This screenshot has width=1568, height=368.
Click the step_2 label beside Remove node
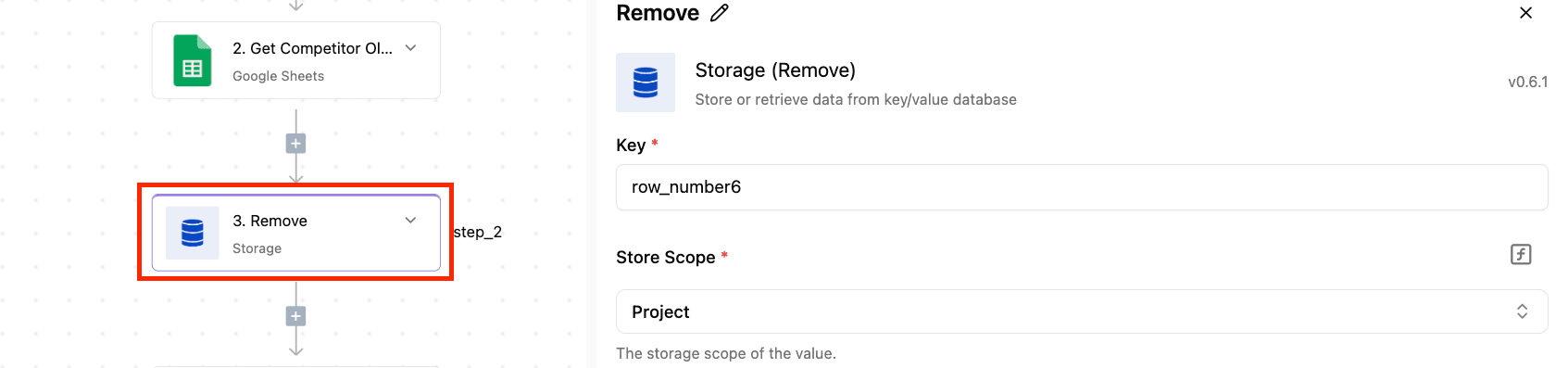tap(478, 232)
